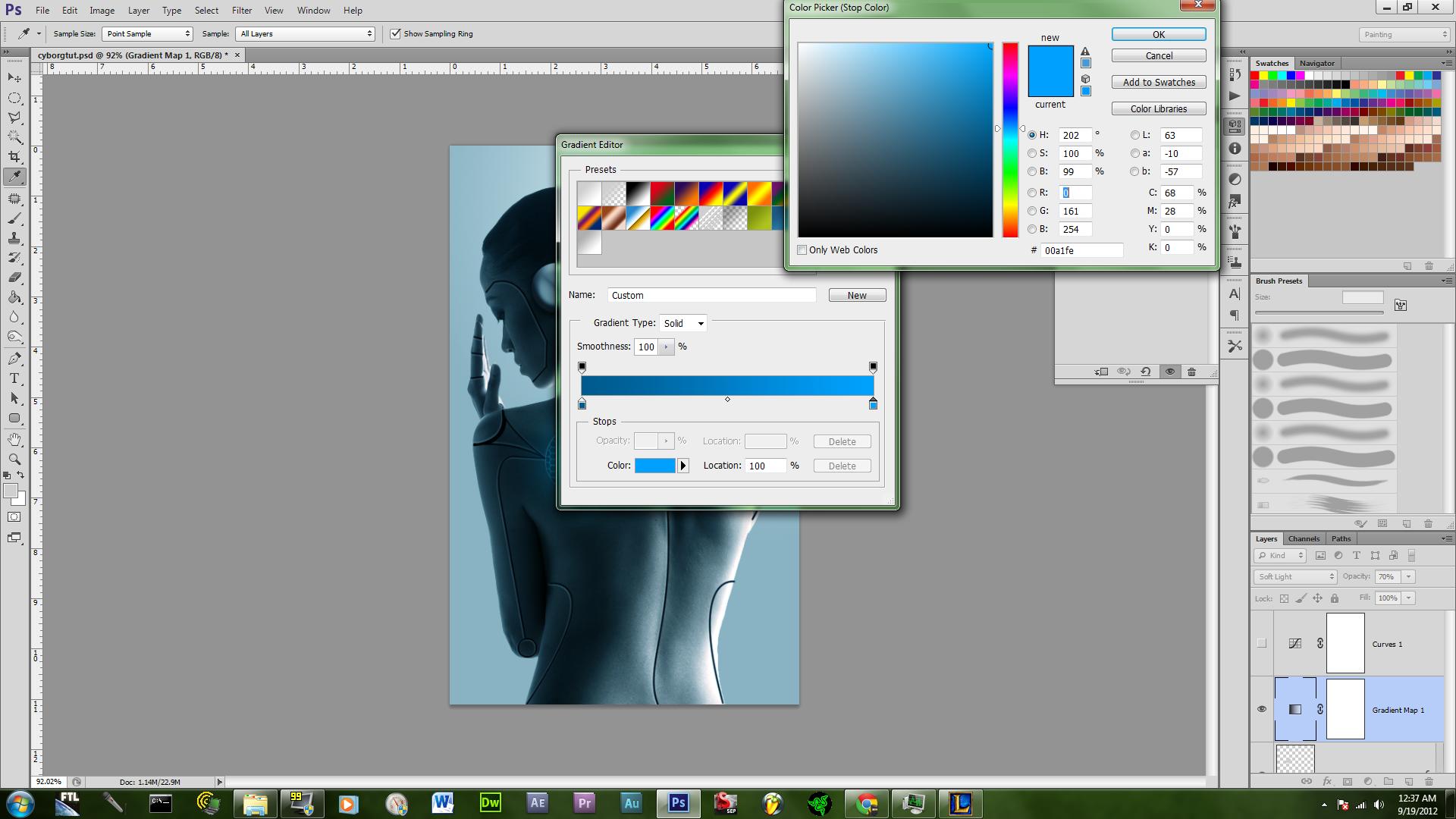Open the Layer menu
1456x819 pixels.
tap(139, 11)
